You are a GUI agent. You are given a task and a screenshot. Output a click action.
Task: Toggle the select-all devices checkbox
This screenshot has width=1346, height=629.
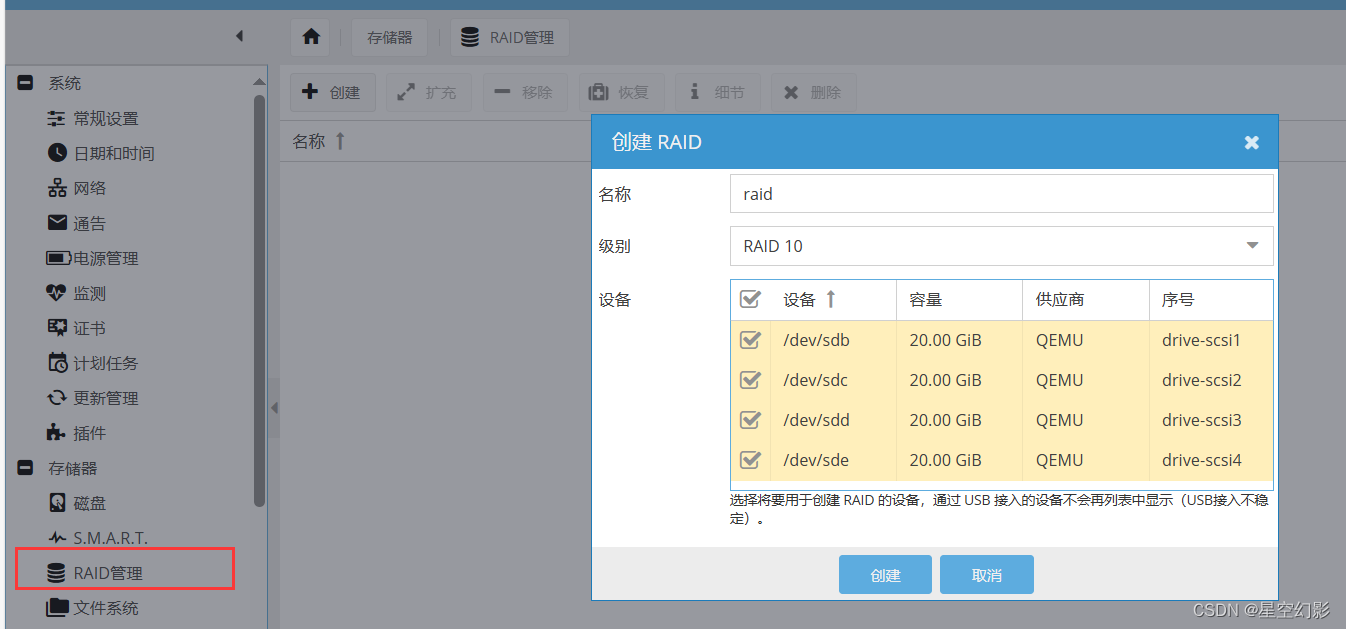751,298
